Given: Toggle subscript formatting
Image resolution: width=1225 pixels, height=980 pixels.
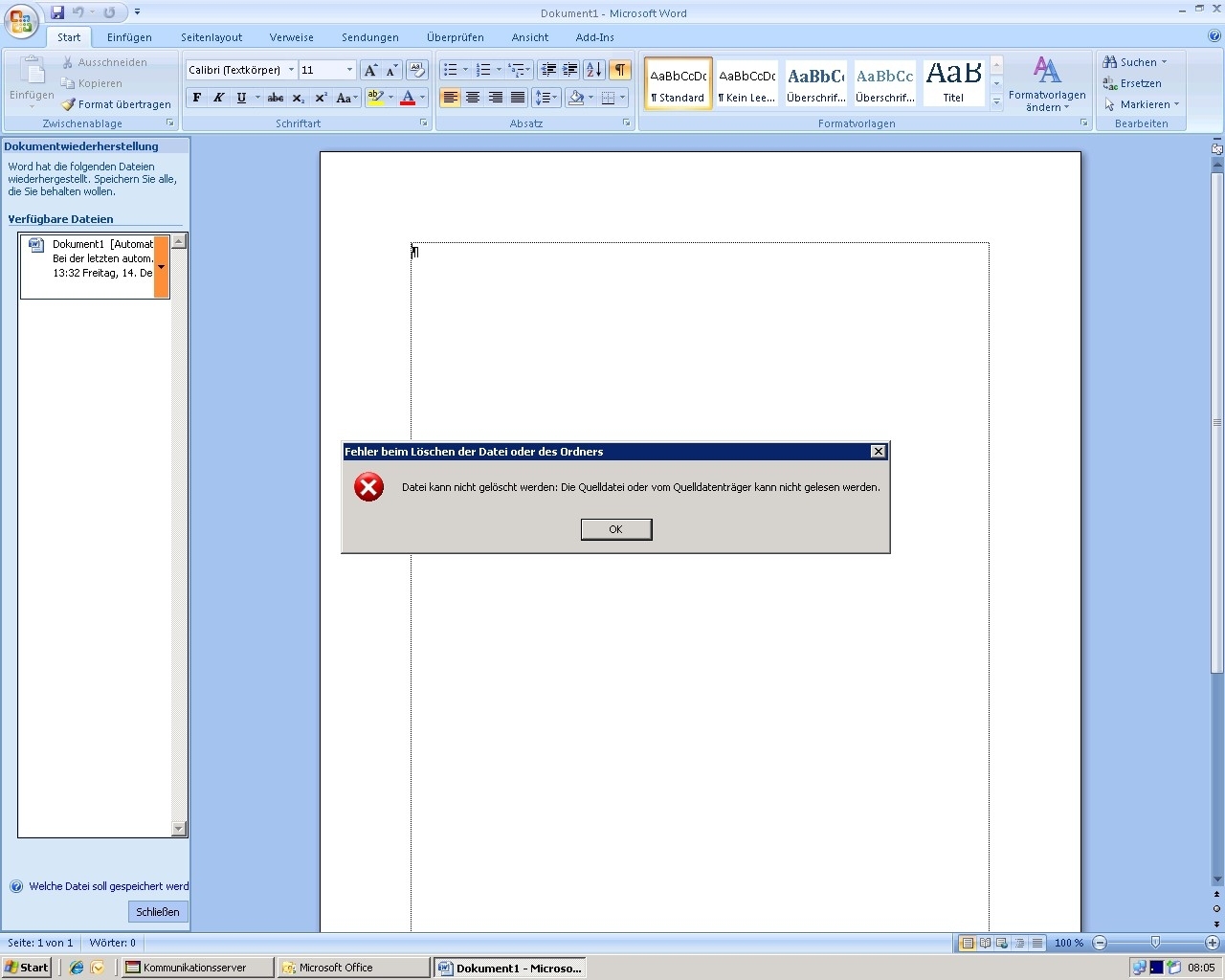Looking at the screenshot, I should click(x=299, y=98).
